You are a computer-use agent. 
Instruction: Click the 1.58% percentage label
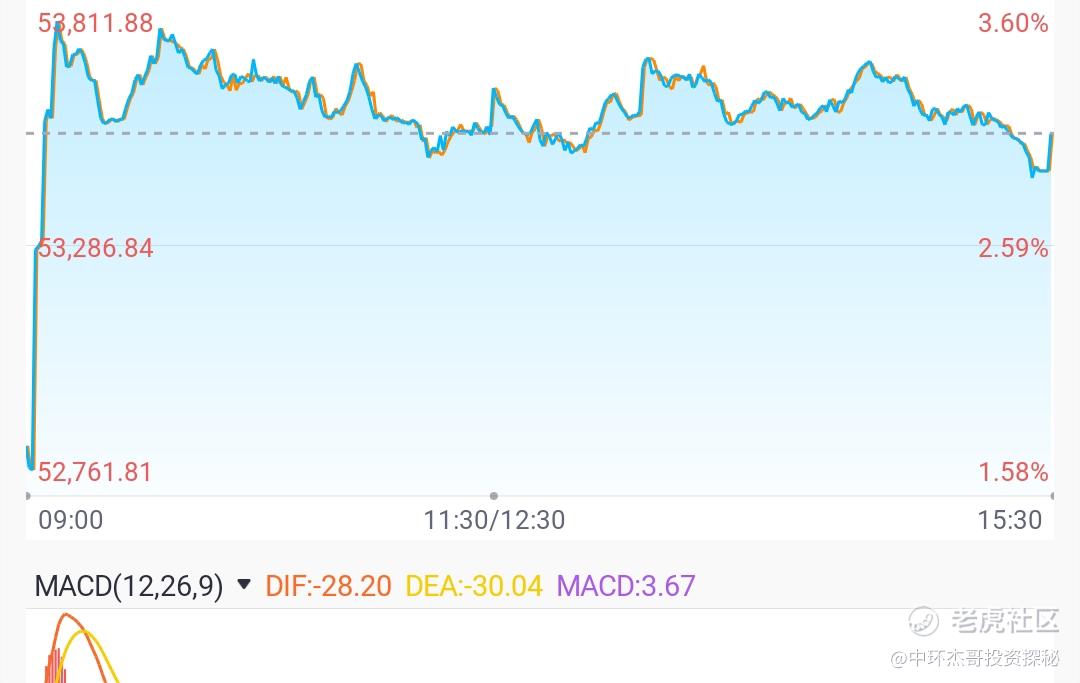(x=1013, y=472)
